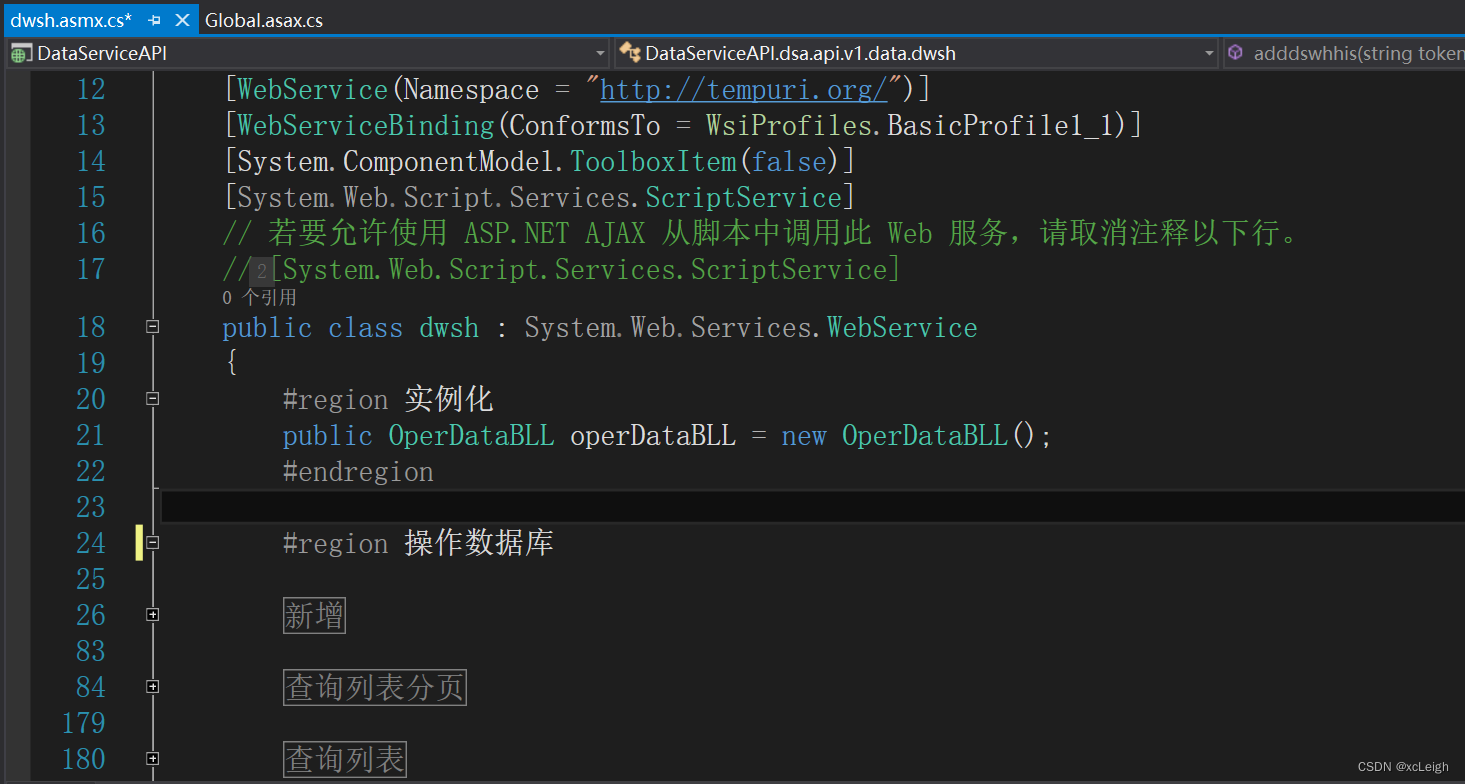Open the adddswhhis member dropdown
This screenshot has height=784, width=1465.
pyautogui.click(x=1344, y=53)
